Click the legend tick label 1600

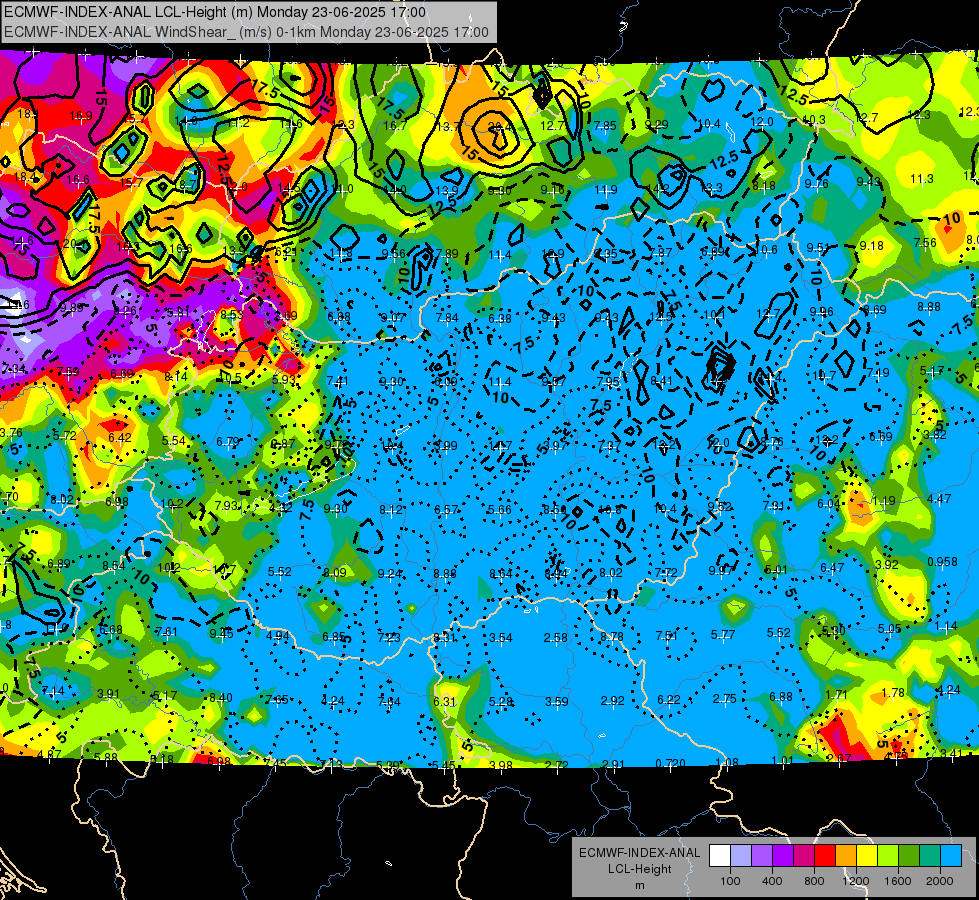point(898,881)
